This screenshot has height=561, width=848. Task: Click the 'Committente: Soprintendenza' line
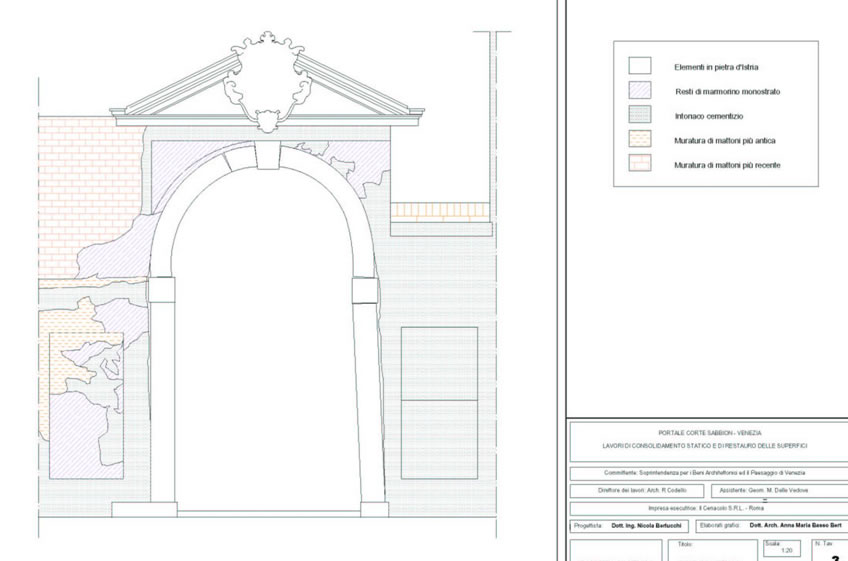click(705, 473)
